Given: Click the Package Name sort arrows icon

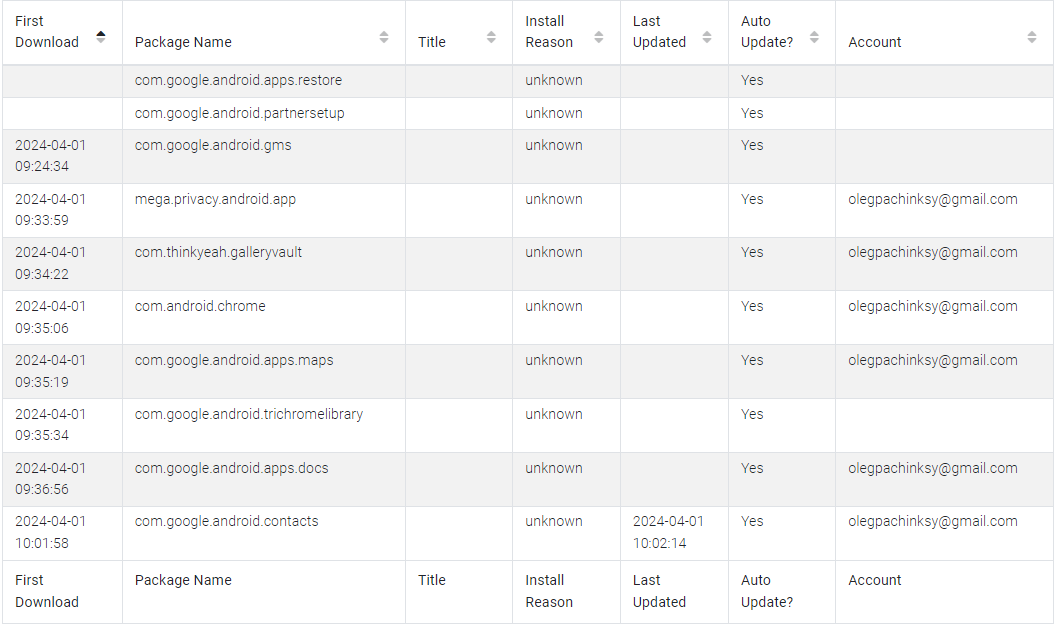Looking at the screenshot, I should pyautogui.click(x=384, y=37).
